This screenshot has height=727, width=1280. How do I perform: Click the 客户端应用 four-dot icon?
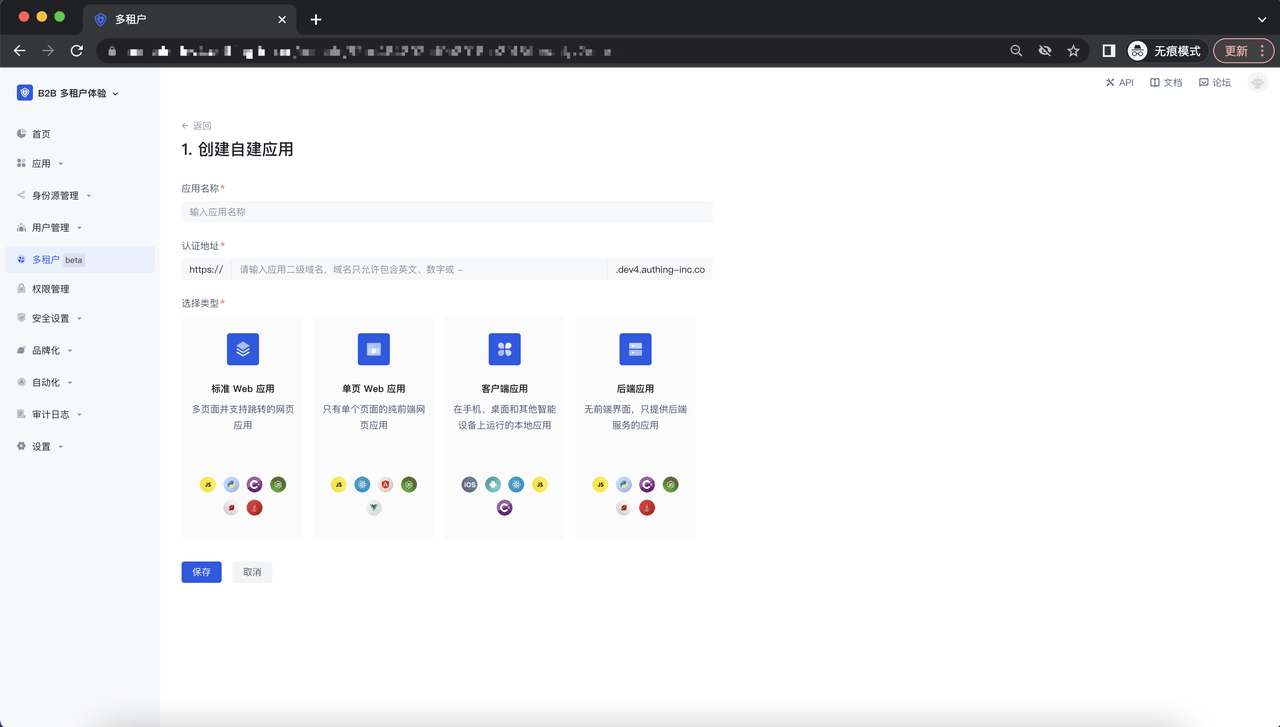505,349
